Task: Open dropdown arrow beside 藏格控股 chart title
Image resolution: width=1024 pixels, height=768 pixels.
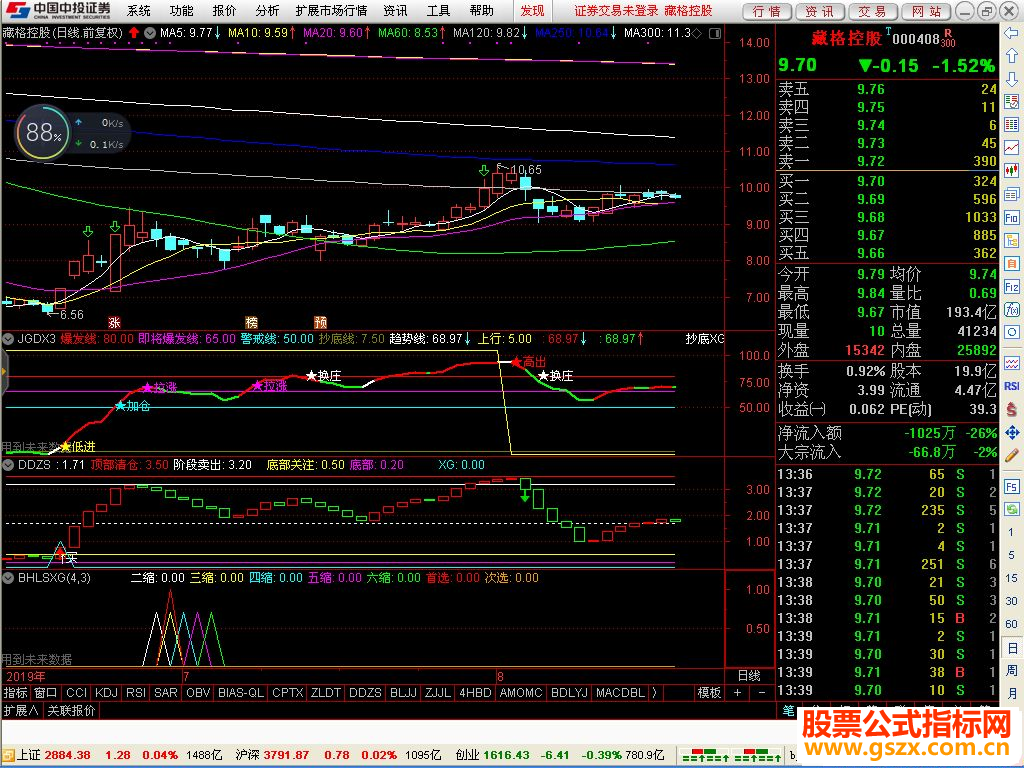Action: [150, 33]
